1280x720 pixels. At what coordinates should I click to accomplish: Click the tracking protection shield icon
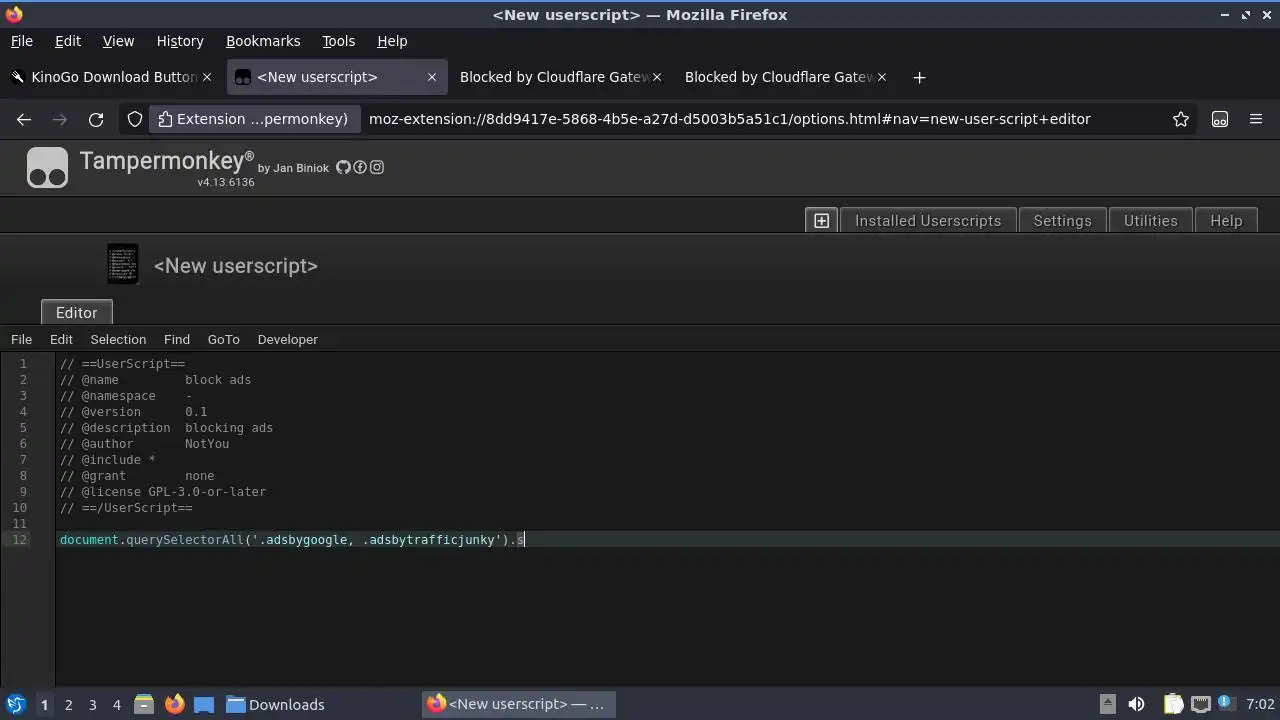pos(135,119)
